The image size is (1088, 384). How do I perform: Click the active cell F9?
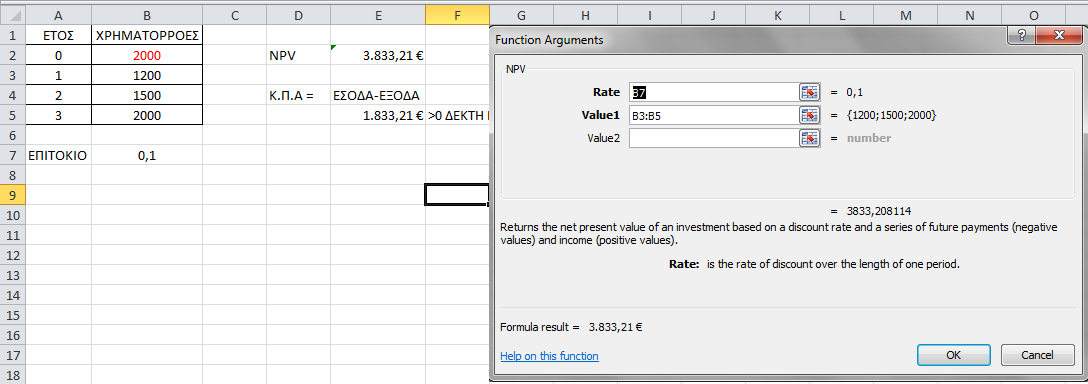click(457, 194)
